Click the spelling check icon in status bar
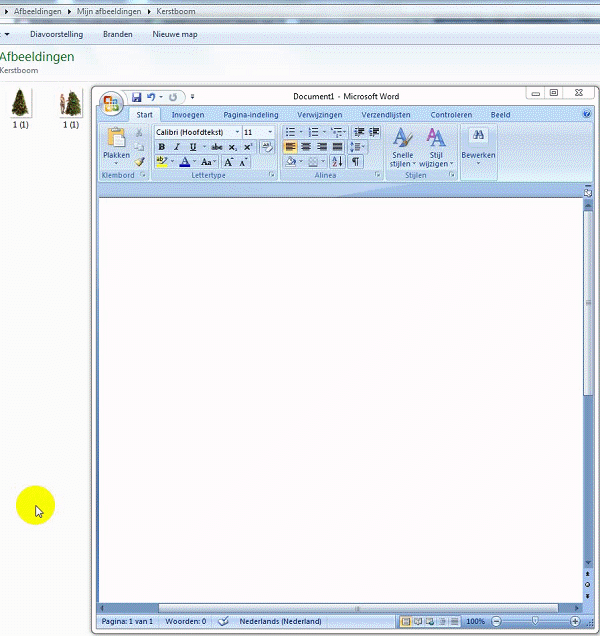 pyautogui.click(x=223, y=621)
